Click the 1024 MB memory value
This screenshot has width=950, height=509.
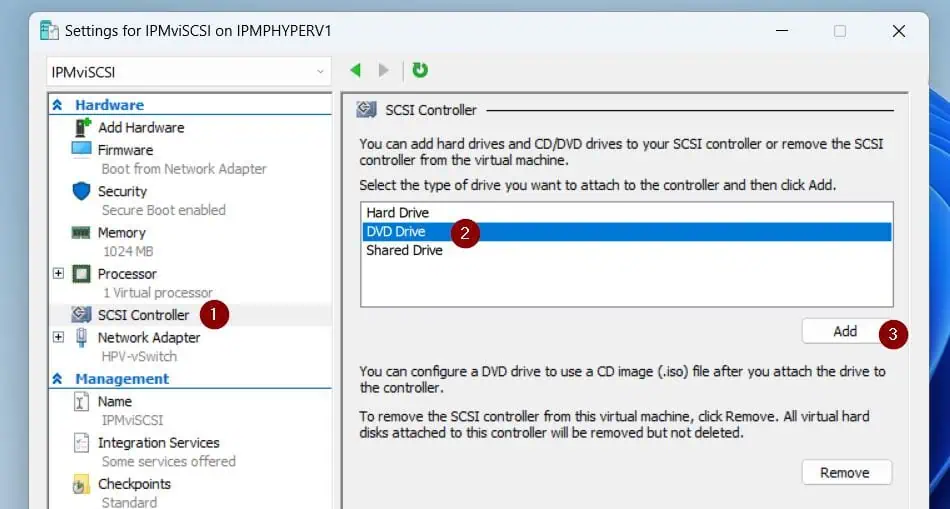128,251
